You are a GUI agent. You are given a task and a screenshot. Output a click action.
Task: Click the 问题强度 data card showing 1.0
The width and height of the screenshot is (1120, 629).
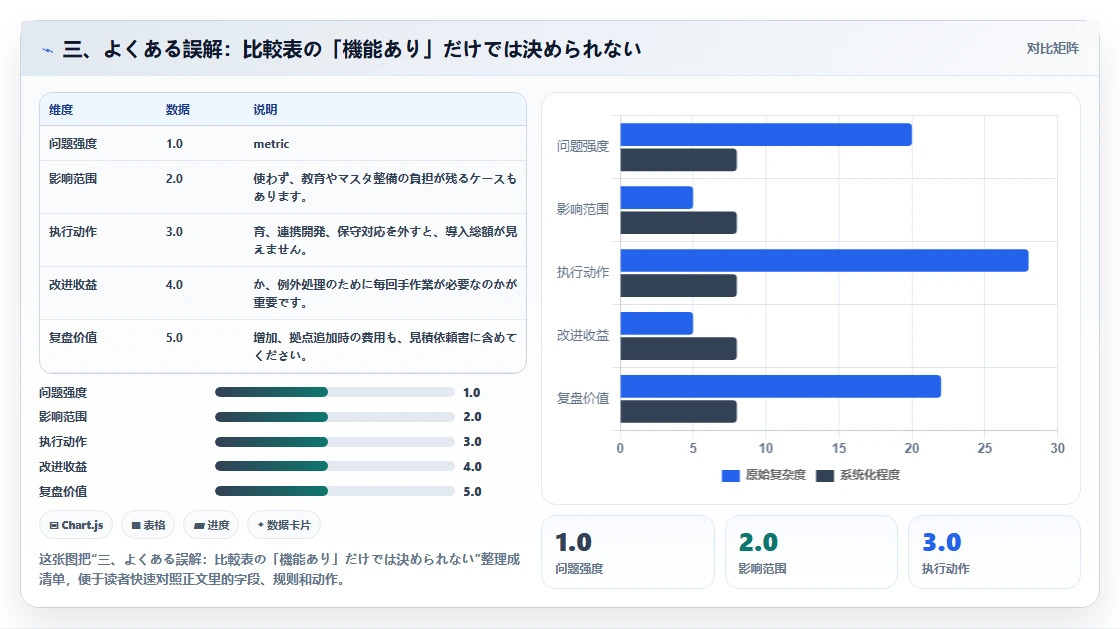point(628,552)
